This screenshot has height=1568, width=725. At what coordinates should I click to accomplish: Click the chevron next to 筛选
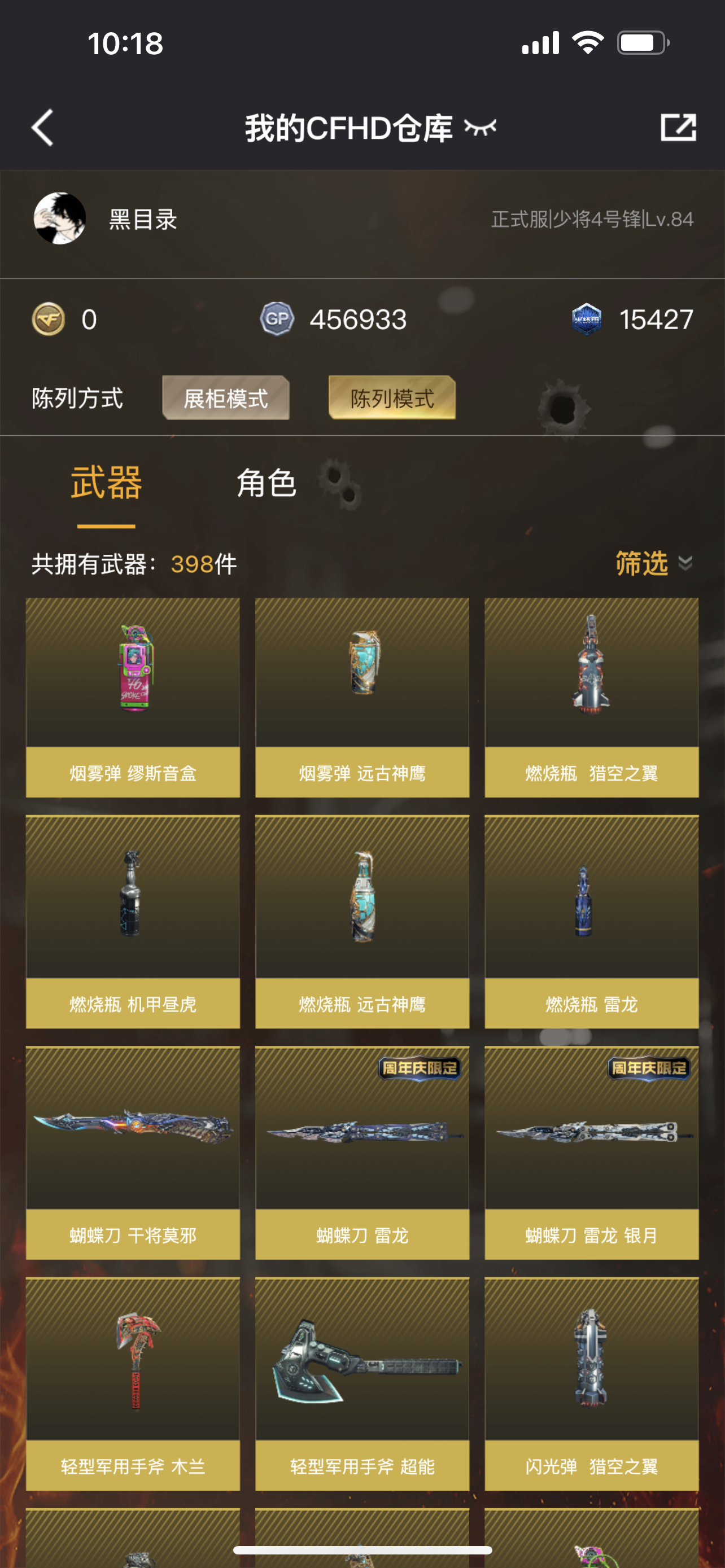685,563
